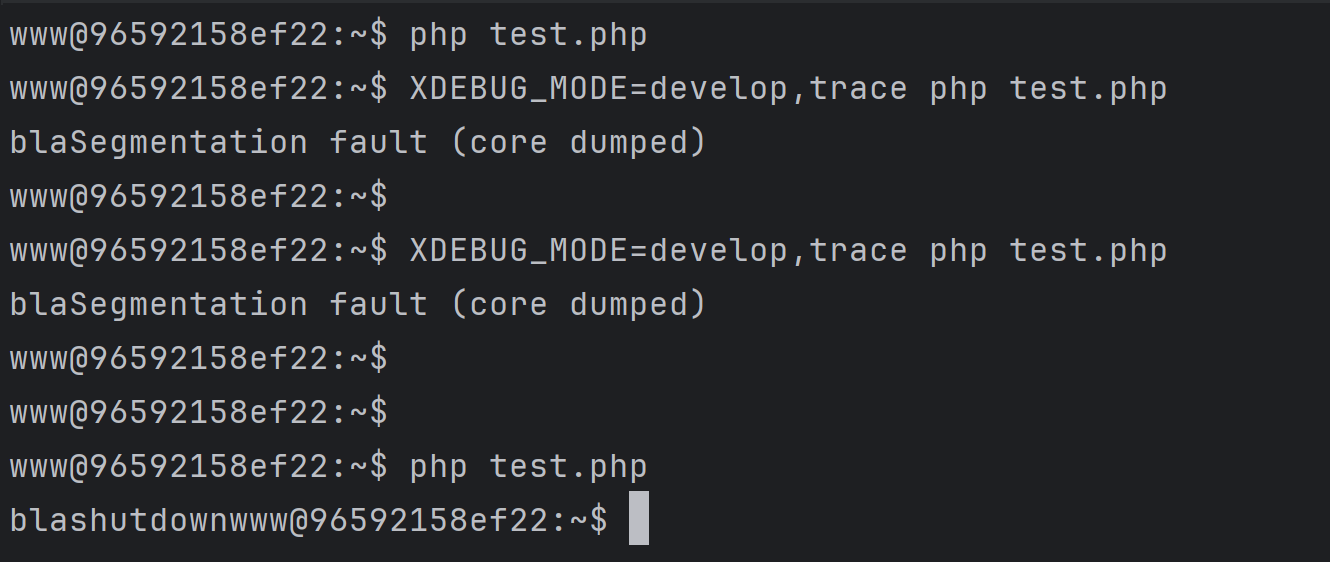Click "(core dumped)" in first fault line
Screen dimensions: 1330x562
click(x=578, y=143)
